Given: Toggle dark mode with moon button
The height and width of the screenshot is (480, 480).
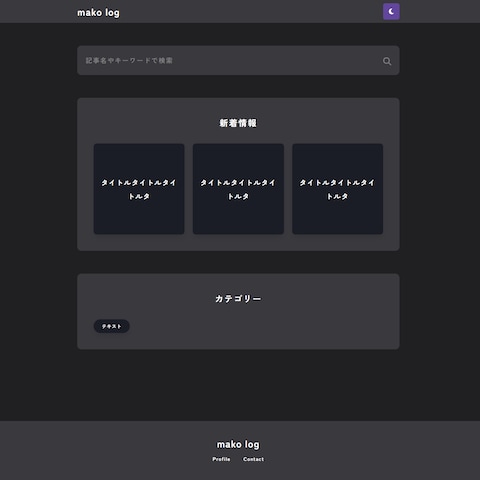Looking at the screenshot, I should [391, 12].
